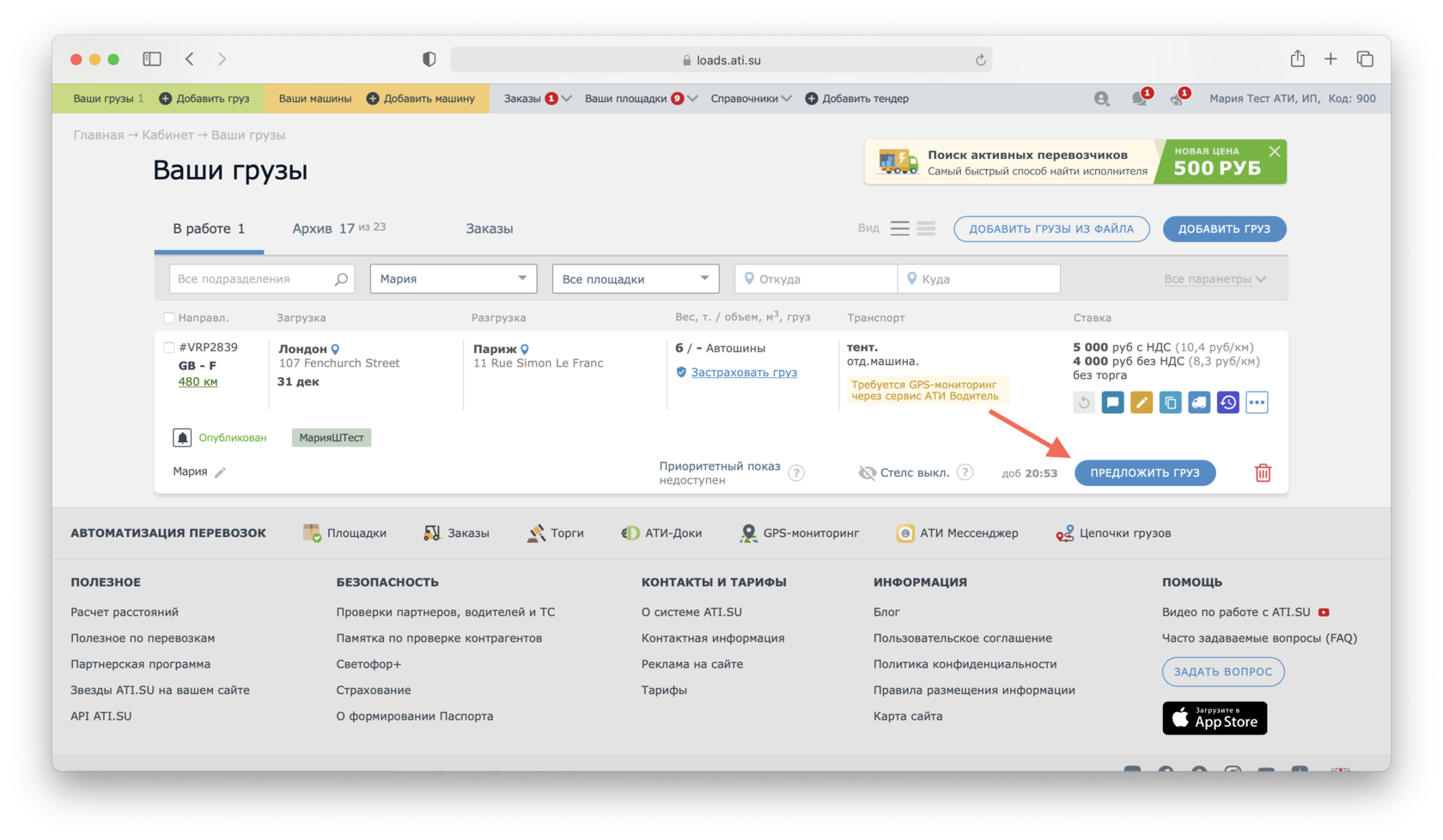Open the Торги link in automation bar

(x=556, y=533)
